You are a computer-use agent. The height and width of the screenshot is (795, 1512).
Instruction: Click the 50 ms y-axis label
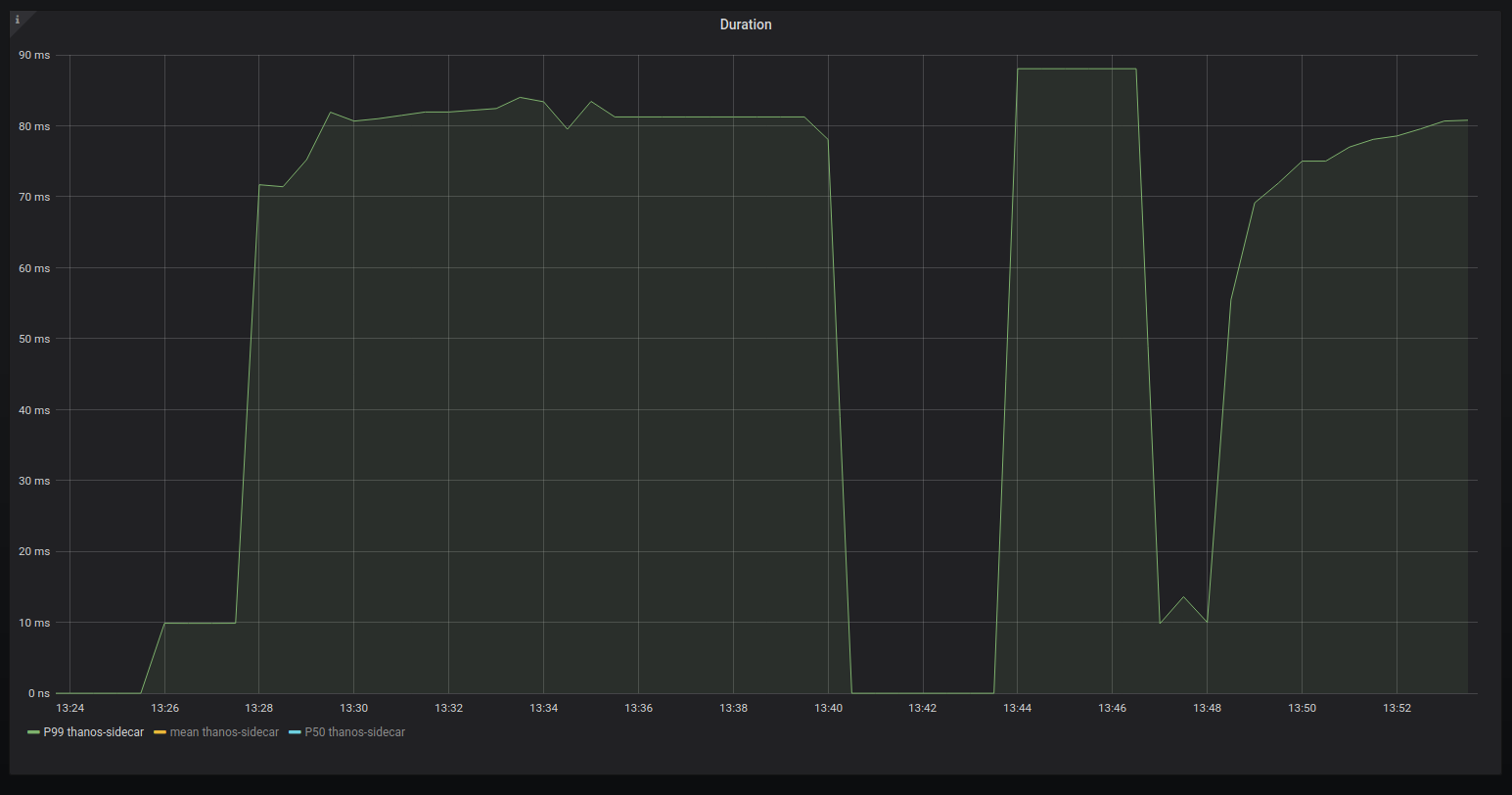point(34,339)
